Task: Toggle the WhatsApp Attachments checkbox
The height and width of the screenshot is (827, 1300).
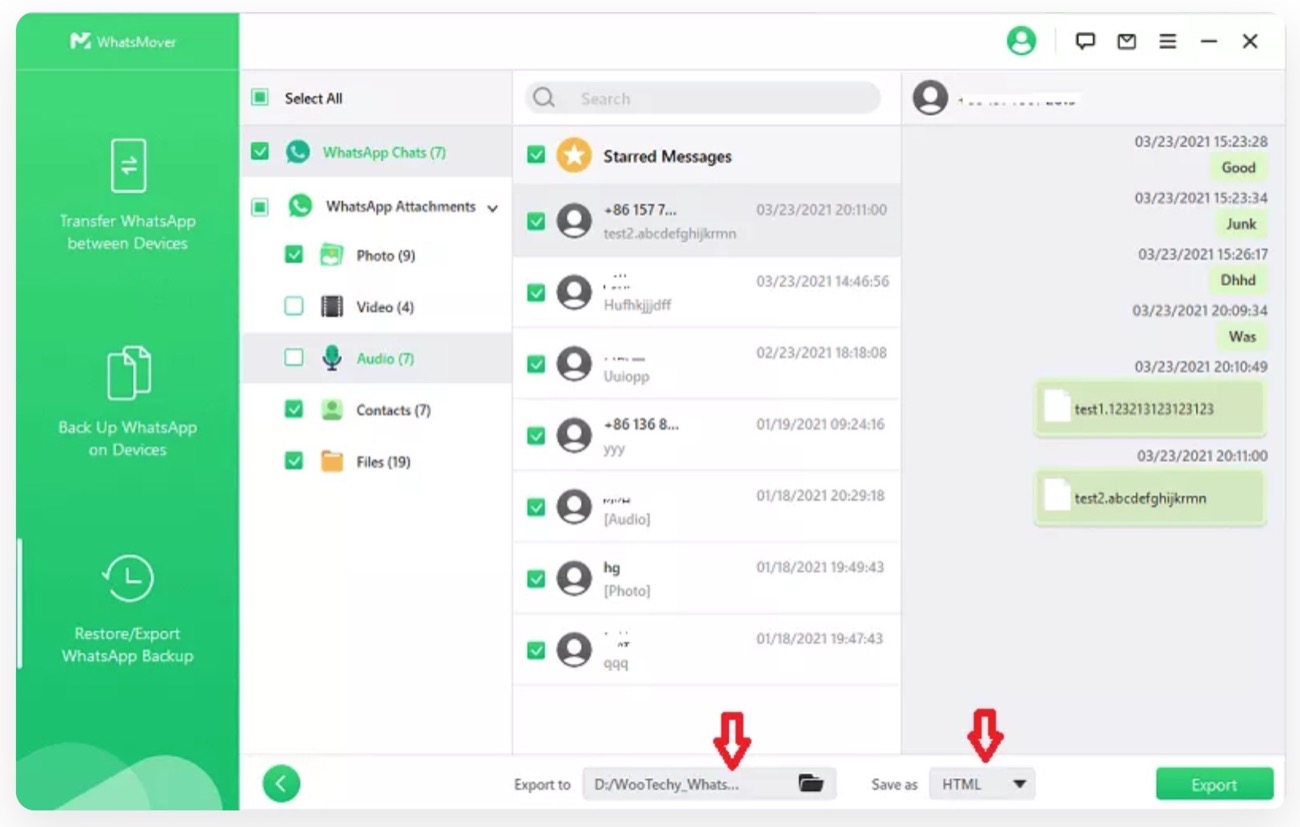Action: [260, 207]
